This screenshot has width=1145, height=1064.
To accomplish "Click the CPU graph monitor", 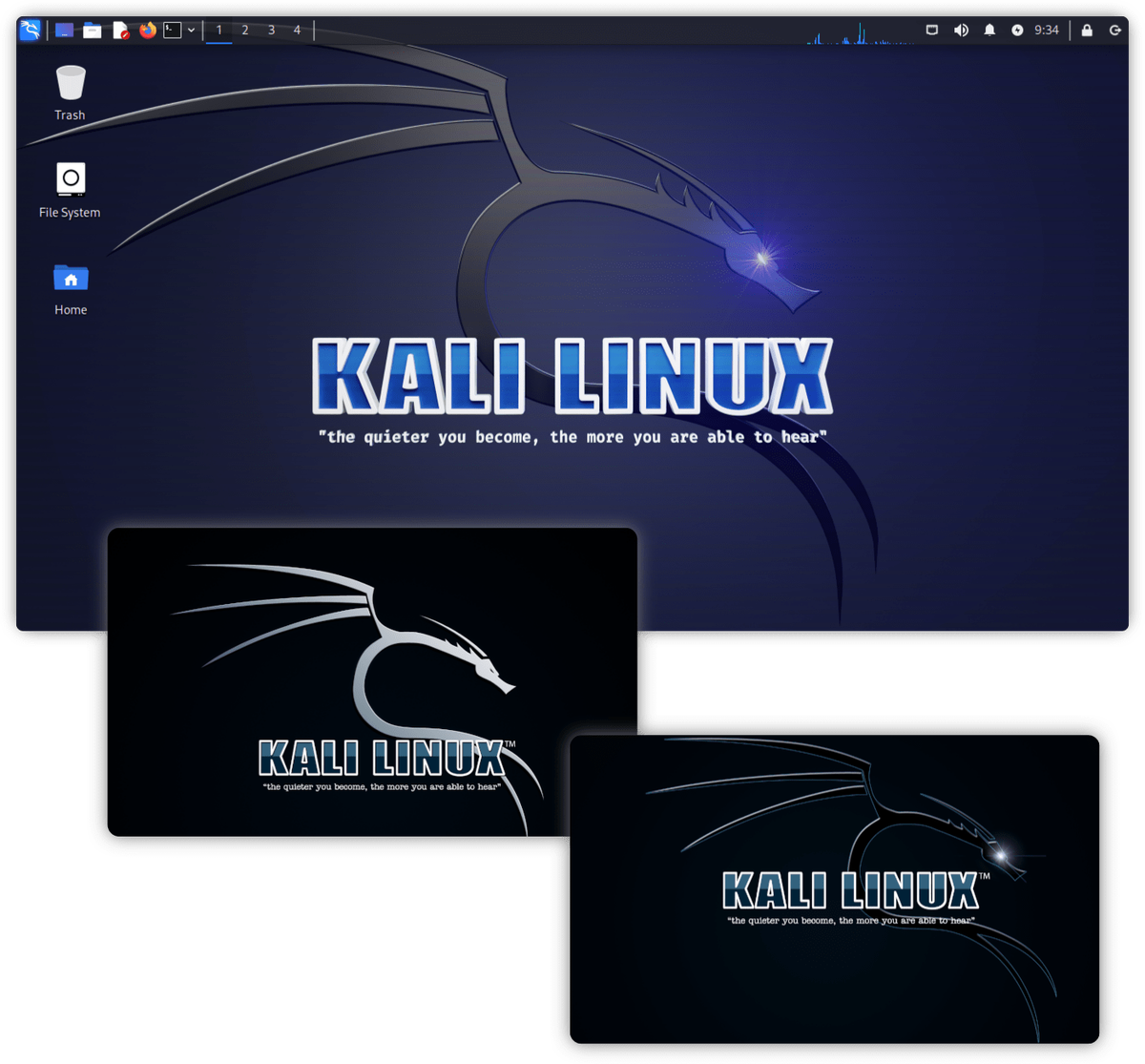I will [861, 33].
